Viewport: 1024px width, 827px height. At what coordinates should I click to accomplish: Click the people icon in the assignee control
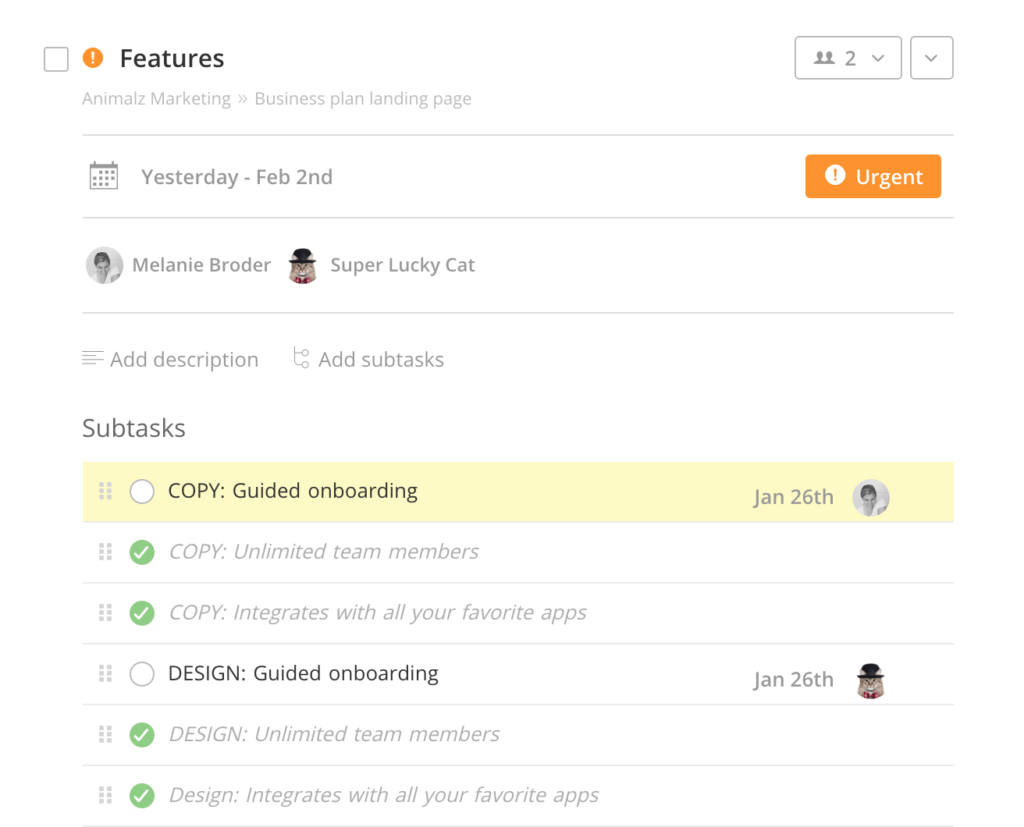(826, 57)
